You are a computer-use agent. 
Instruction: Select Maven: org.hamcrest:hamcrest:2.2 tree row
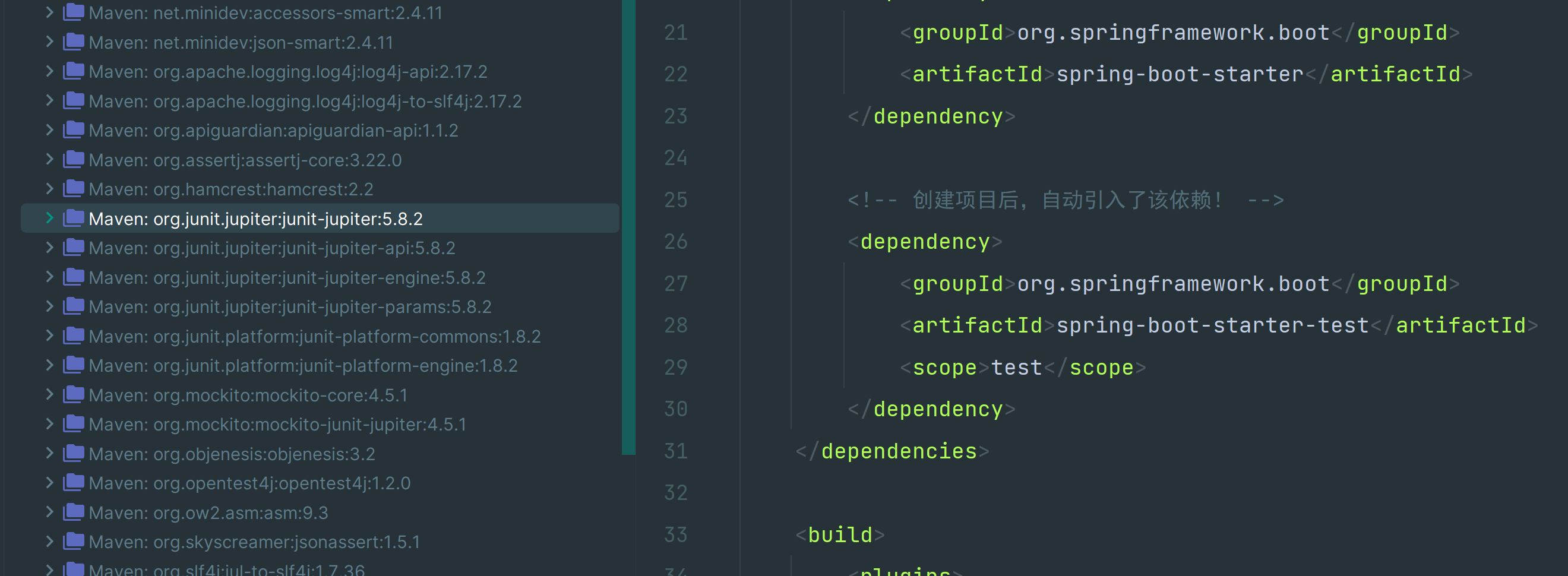tap(320, 189)
